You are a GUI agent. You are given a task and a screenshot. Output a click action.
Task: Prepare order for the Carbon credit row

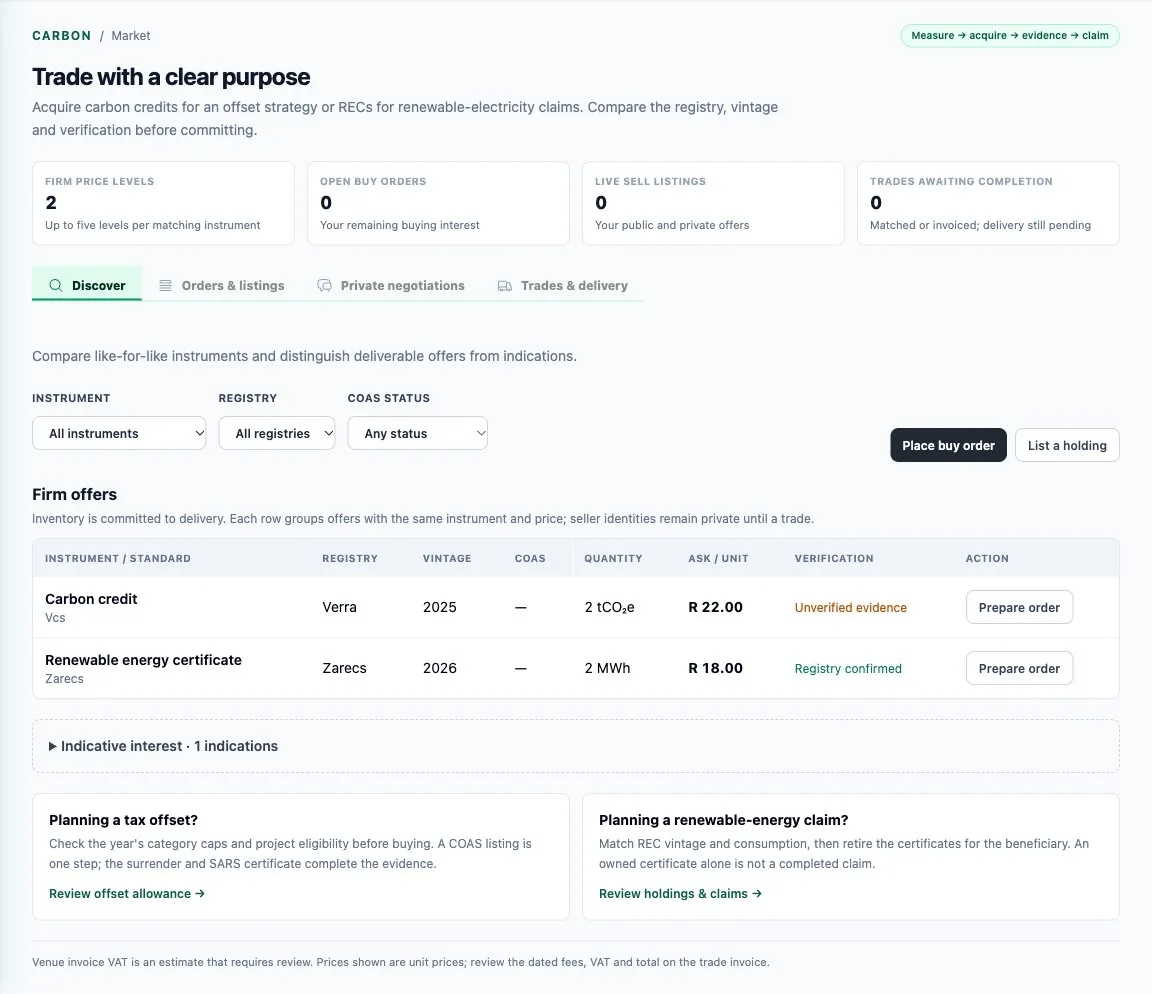tap(1019, 608)
